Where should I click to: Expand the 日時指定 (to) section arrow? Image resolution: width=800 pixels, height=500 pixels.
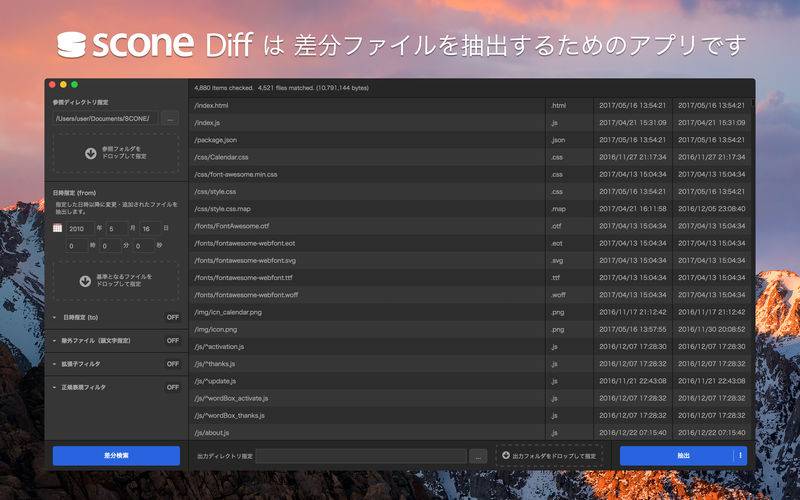(55, 317)
